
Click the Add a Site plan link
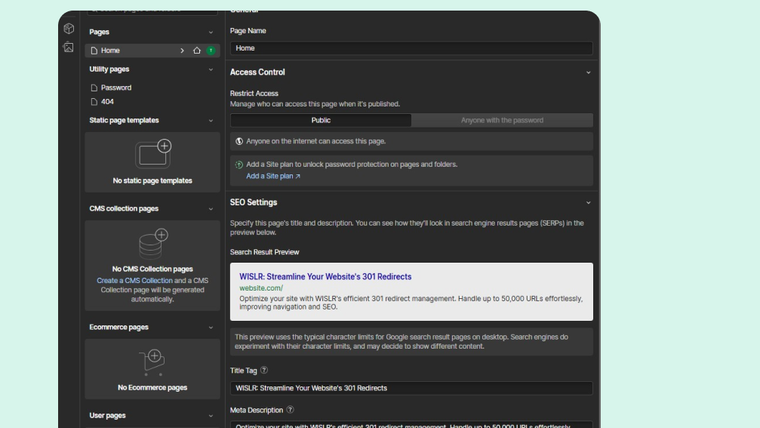[x=273, y=176]
